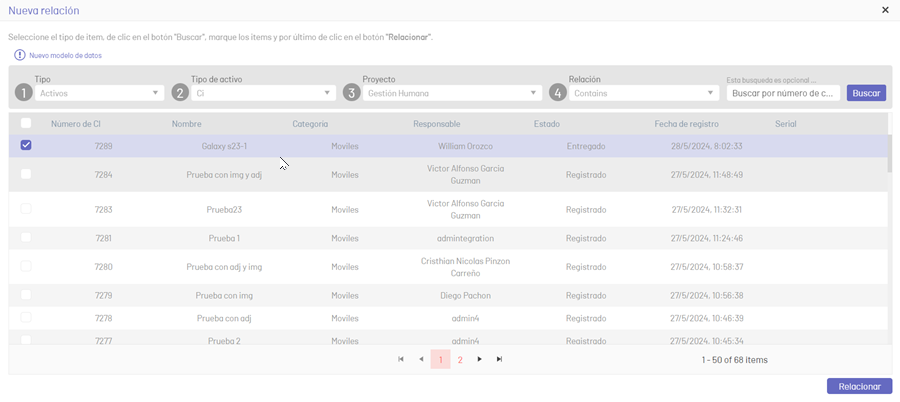The image size is (900, 402).
Task: Open the Proyecto dropdown showing Gestión Humana
Action: click(452, 93)
